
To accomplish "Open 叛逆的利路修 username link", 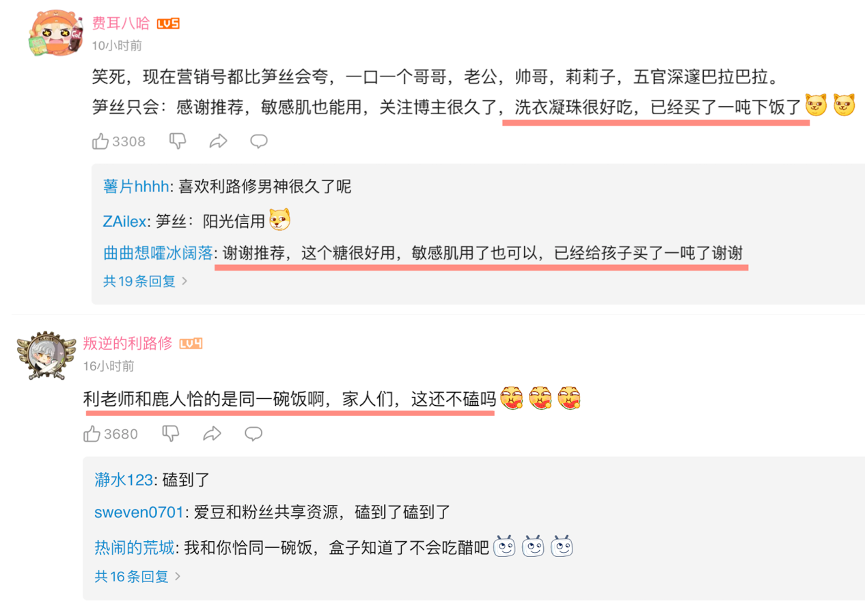I will click(128, 344).
